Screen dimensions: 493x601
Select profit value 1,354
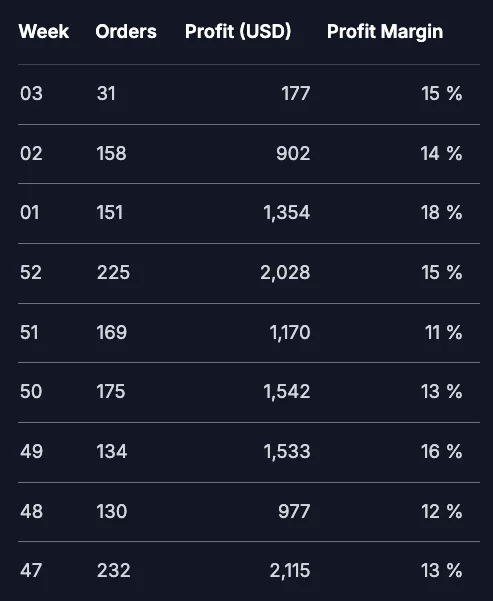coord(287,213)
